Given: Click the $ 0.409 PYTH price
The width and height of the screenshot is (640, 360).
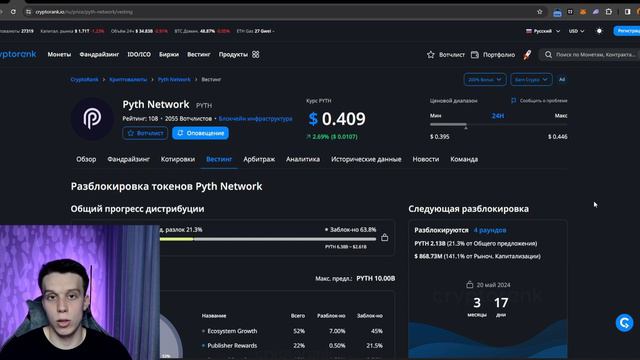Looking at the screenshot, I should (337, 119).
